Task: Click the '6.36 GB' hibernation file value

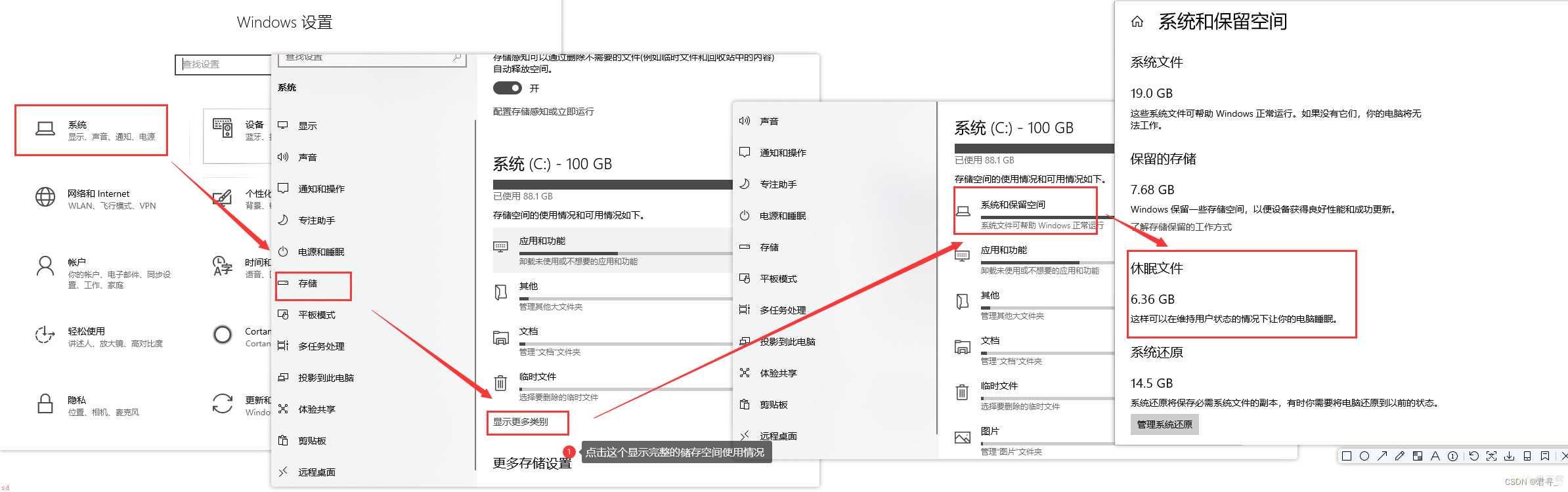Action: point(1152,299)
